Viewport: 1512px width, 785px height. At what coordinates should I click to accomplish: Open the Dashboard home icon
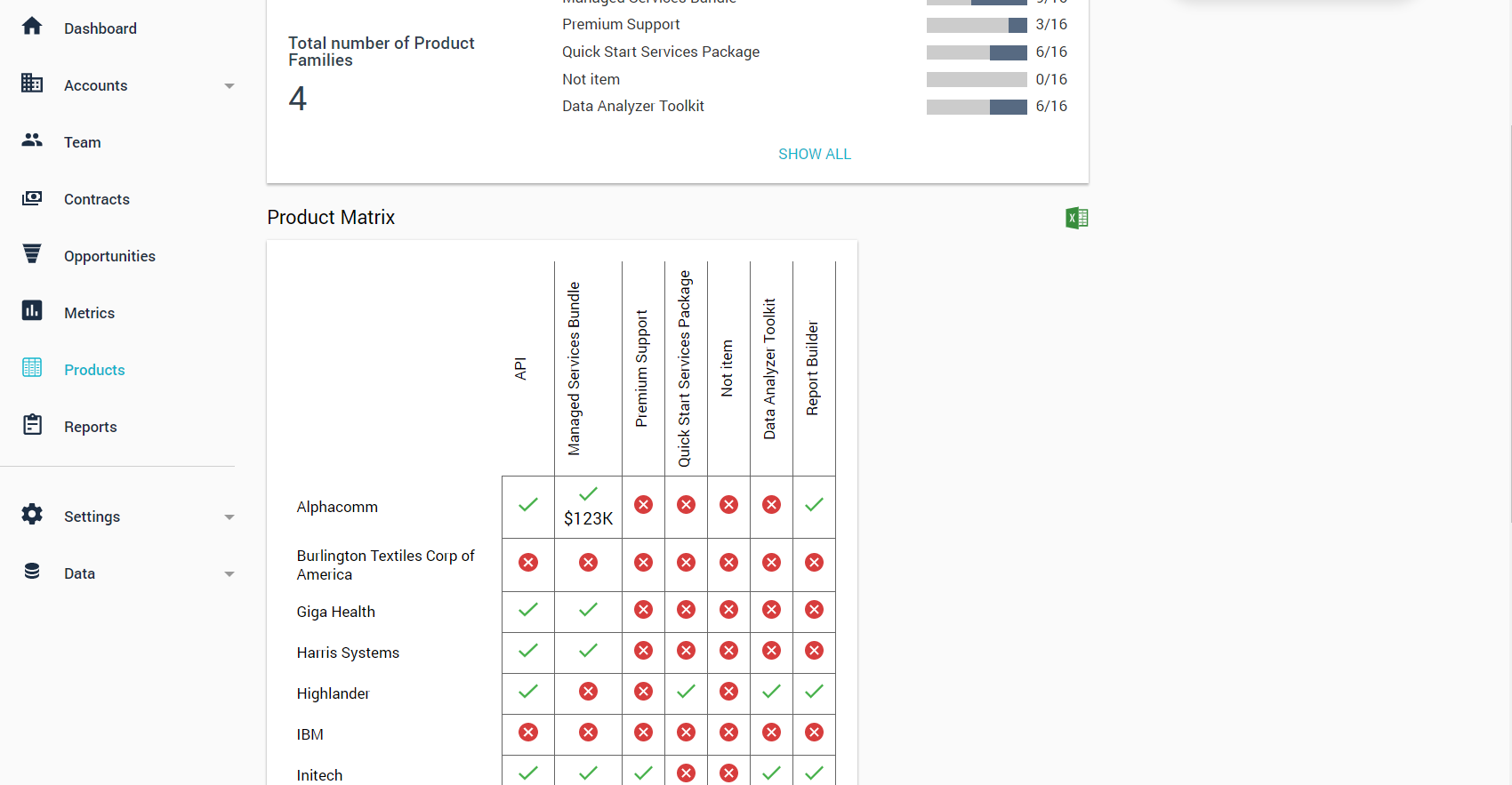click(x=32, y=27)
